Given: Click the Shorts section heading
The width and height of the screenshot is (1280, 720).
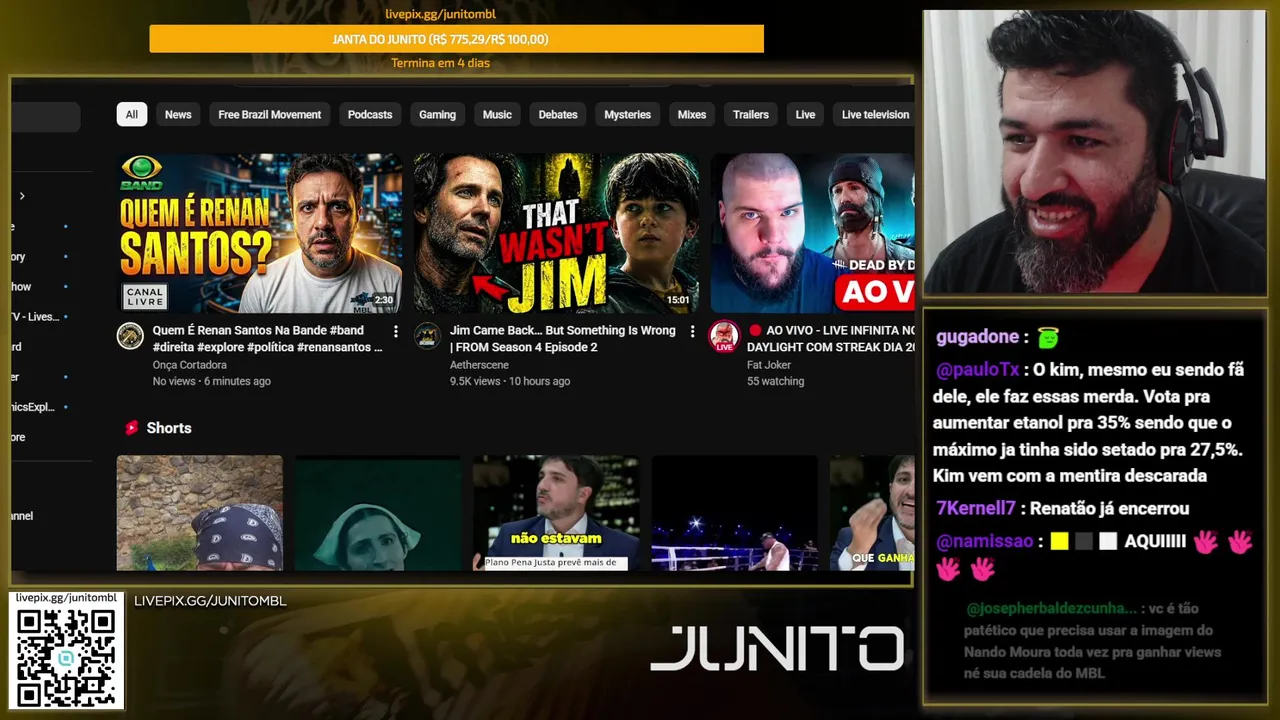Looking at the screenshot, I should pyautogui.click(x=169, y=428).
